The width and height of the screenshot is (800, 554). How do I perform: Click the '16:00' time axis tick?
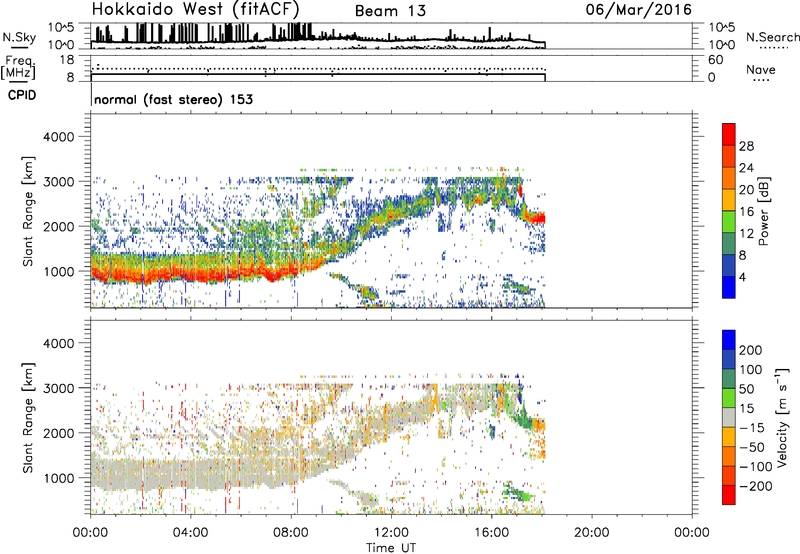click(491, 533)
